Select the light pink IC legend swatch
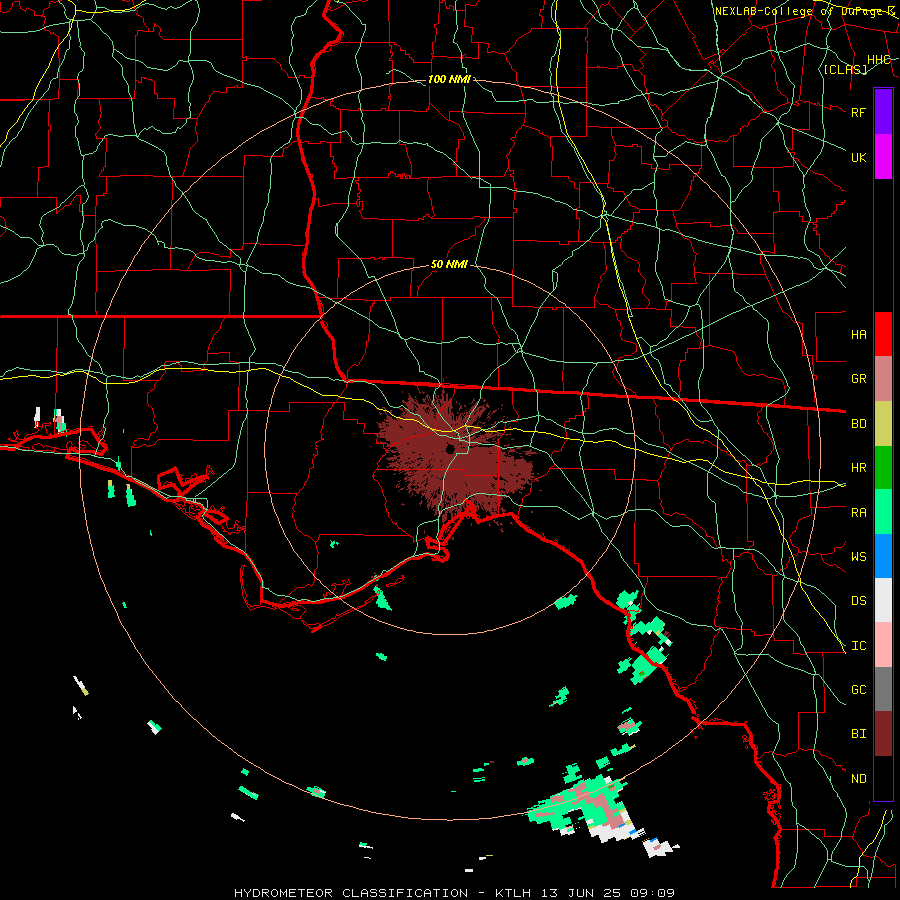The image size is (900, 900). 883,645
